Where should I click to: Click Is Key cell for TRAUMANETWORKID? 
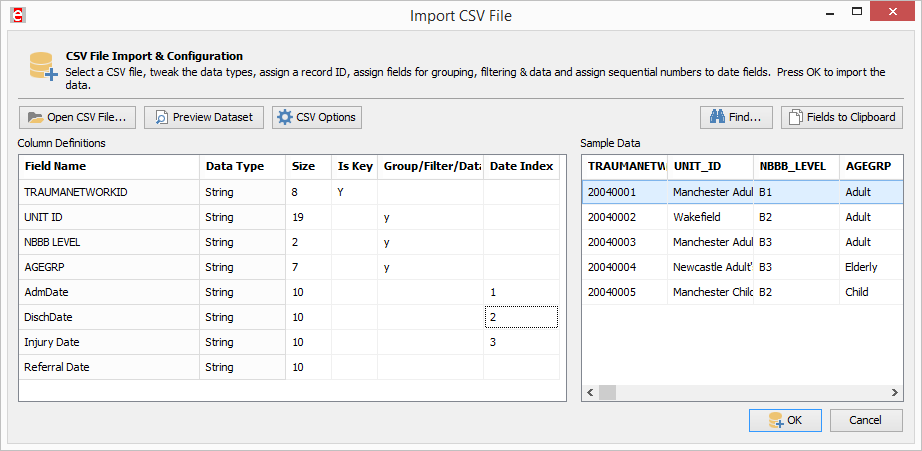[354, 192]
